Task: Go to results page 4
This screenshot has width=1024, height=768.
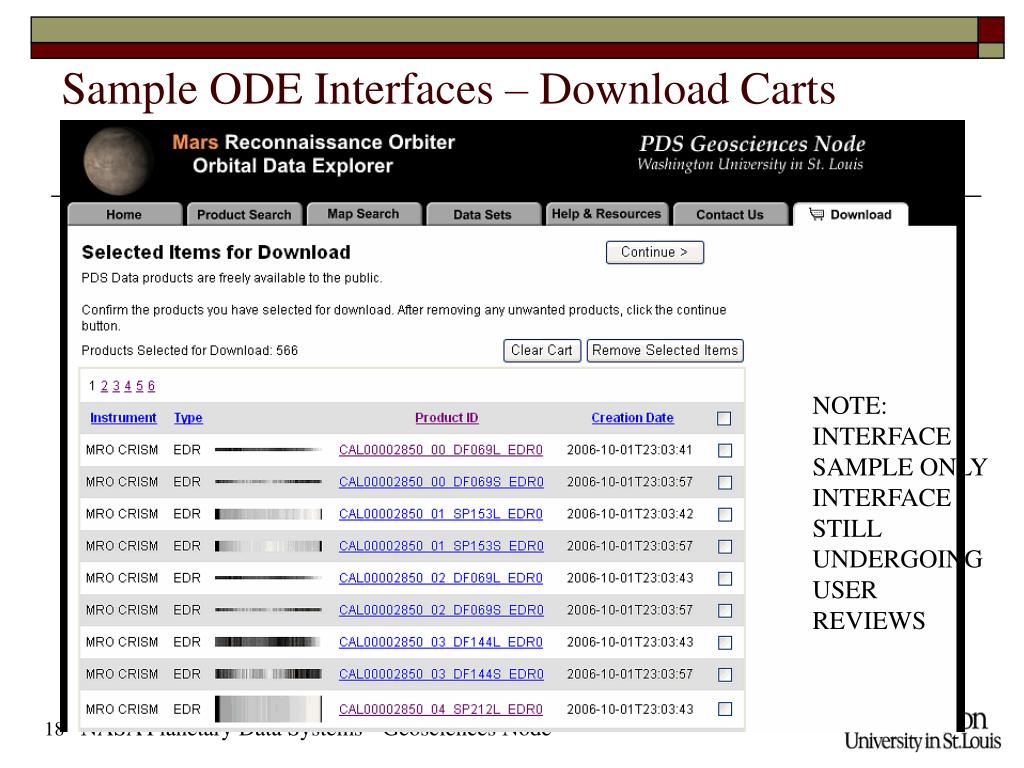Action: 127,386
